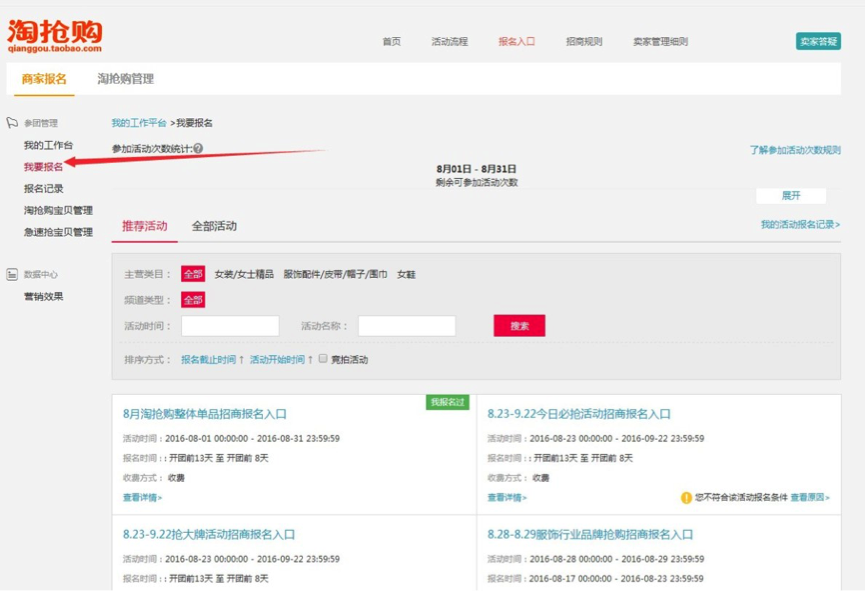Click the green 我报名过 badge
This screenshot has width=866, height=591.
click(448, 402)
